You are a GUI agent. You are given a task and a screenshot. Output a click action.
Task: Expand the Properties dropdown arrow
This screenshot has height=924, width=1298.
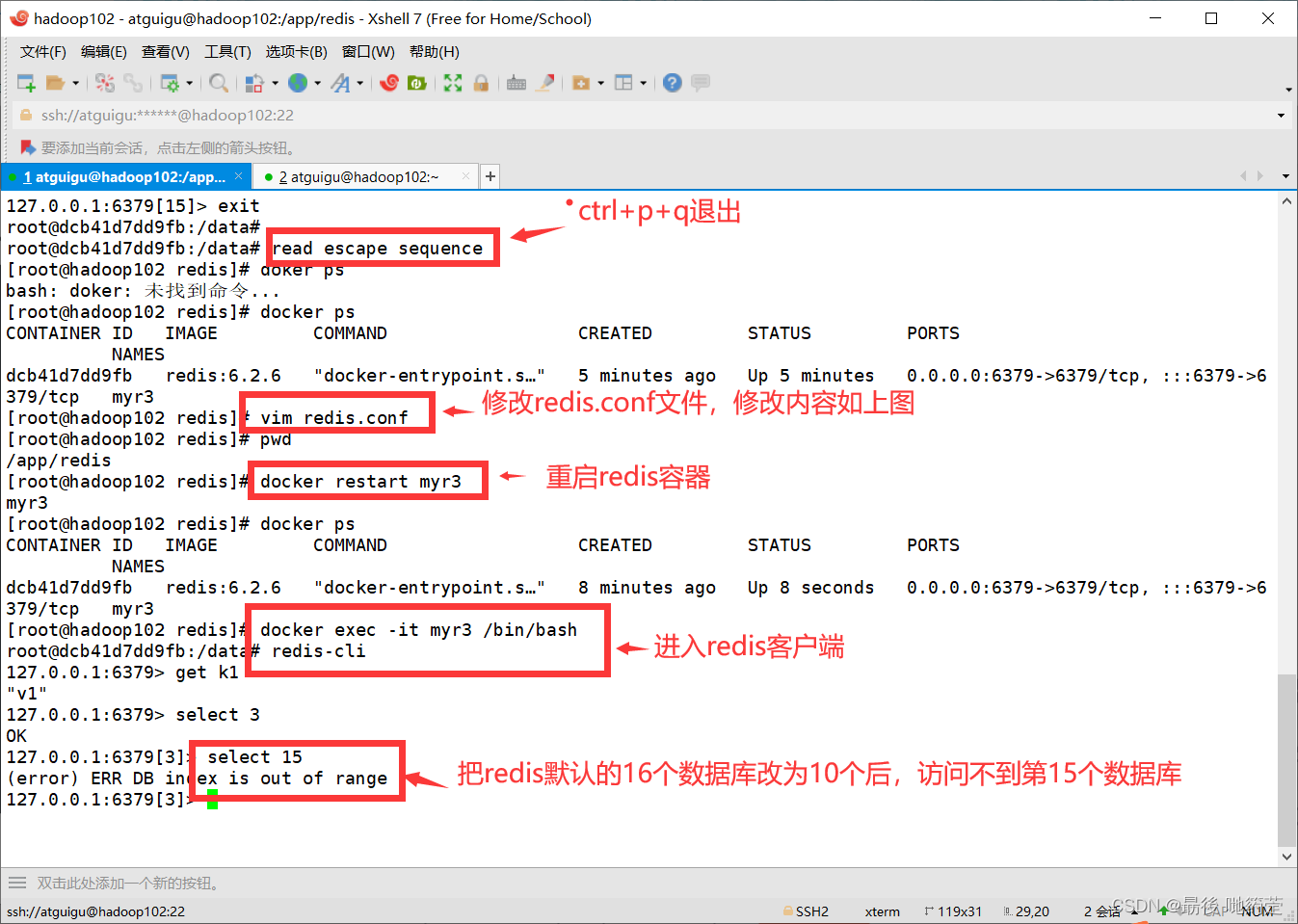pyautogui.click(x=189, y=84)
